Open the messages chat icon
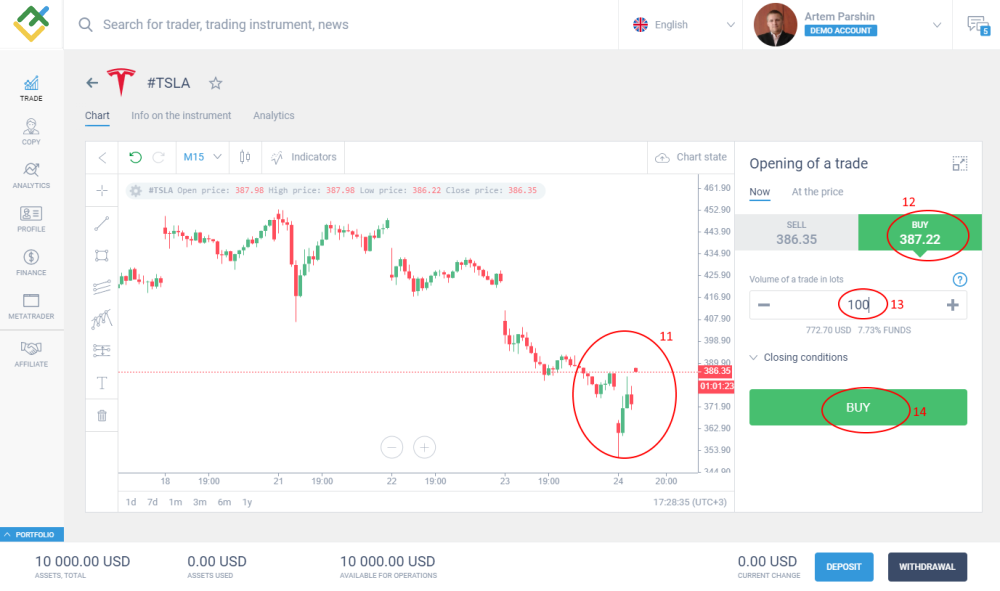The image size is (1000, 591). 975,25
